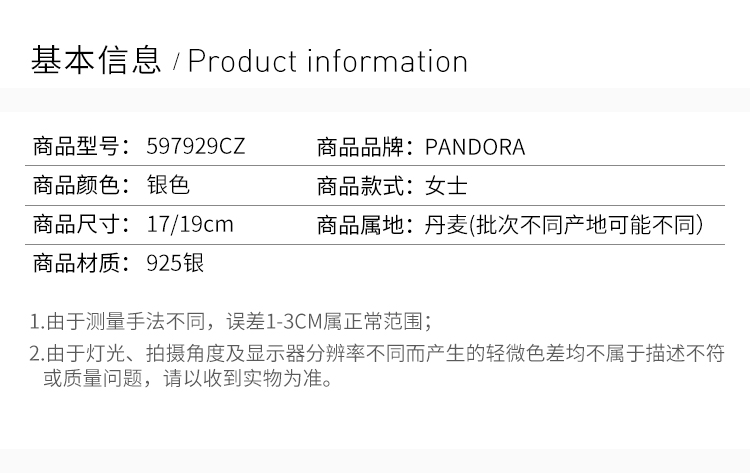750x473 pixels.
Task: Click the PANDORA brand name
Action: [475, 148]
